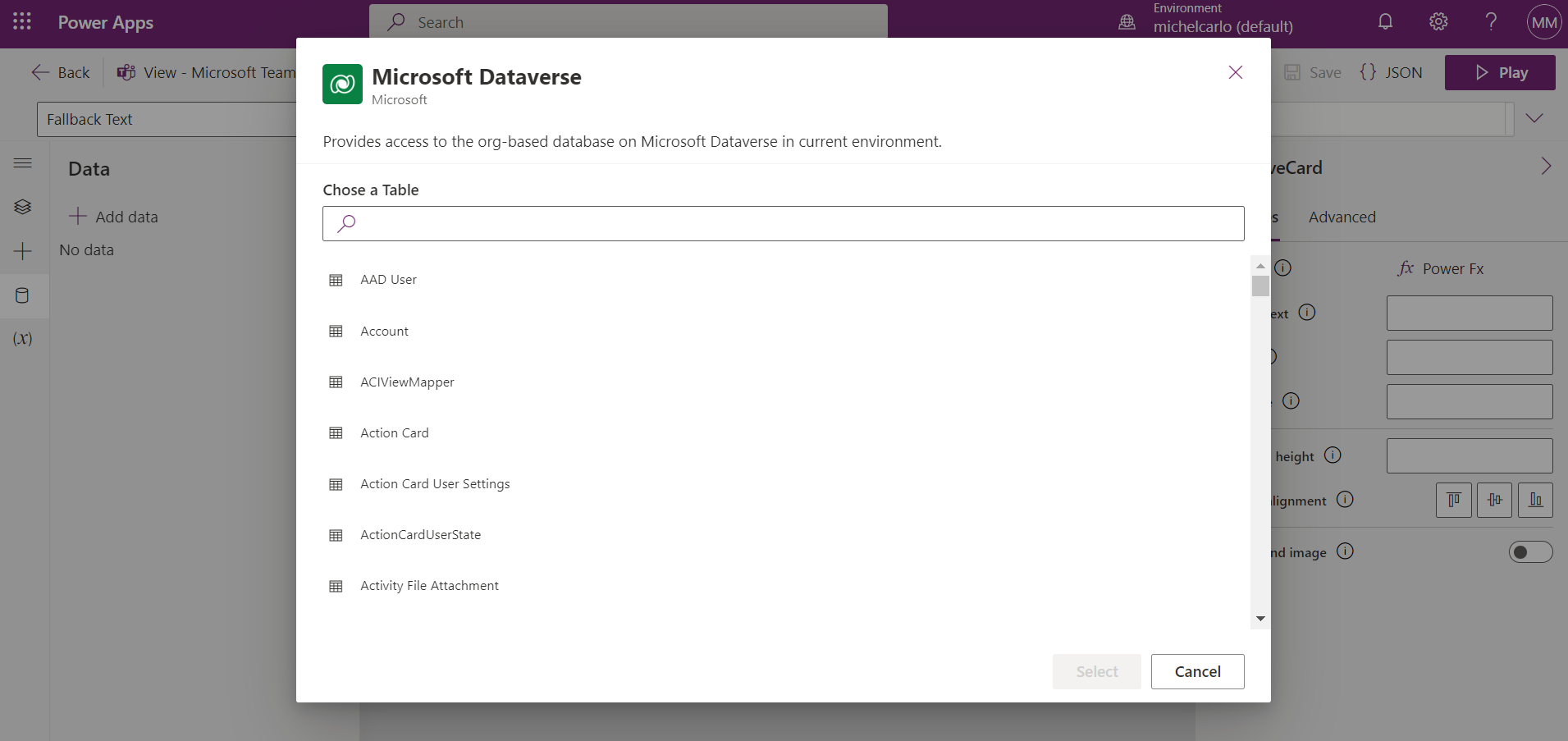Viewport: 1568px width, 741px height.
Task: Select the Data sources cylinder icon
Action: (22, 295)
